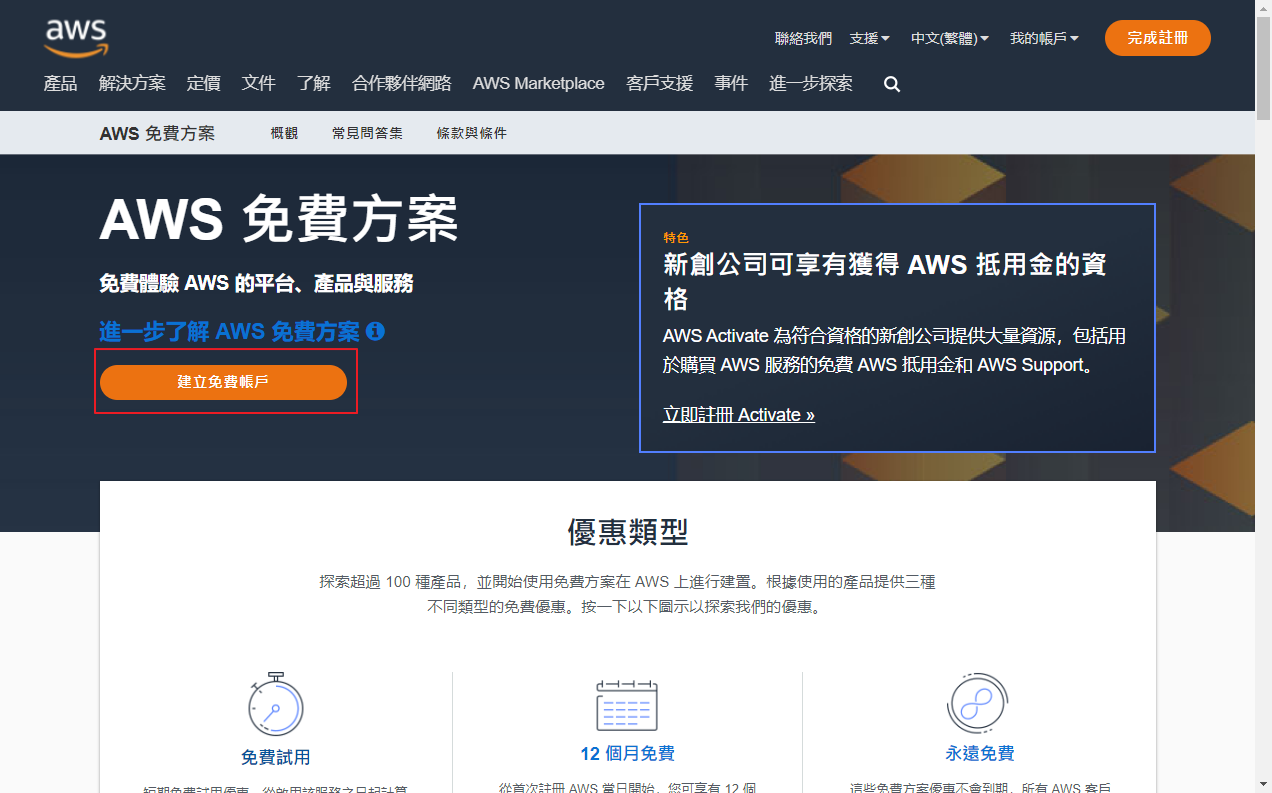The height and width of the screenshot is (793, 1272).
Task: Open the 合作夥伴網路 menu
Action: [402, 83]
